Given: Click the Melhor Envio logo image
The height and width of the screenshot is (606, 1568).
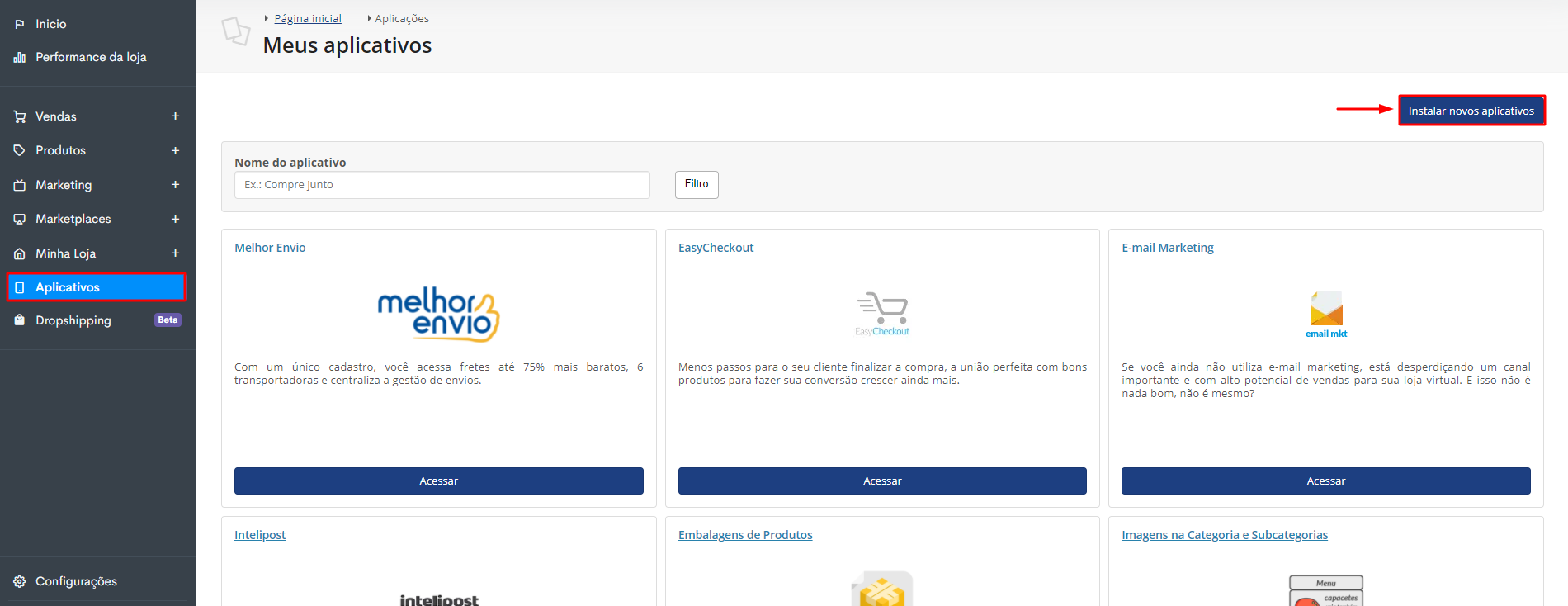Looking at the screenshot, I should [439, 314].
